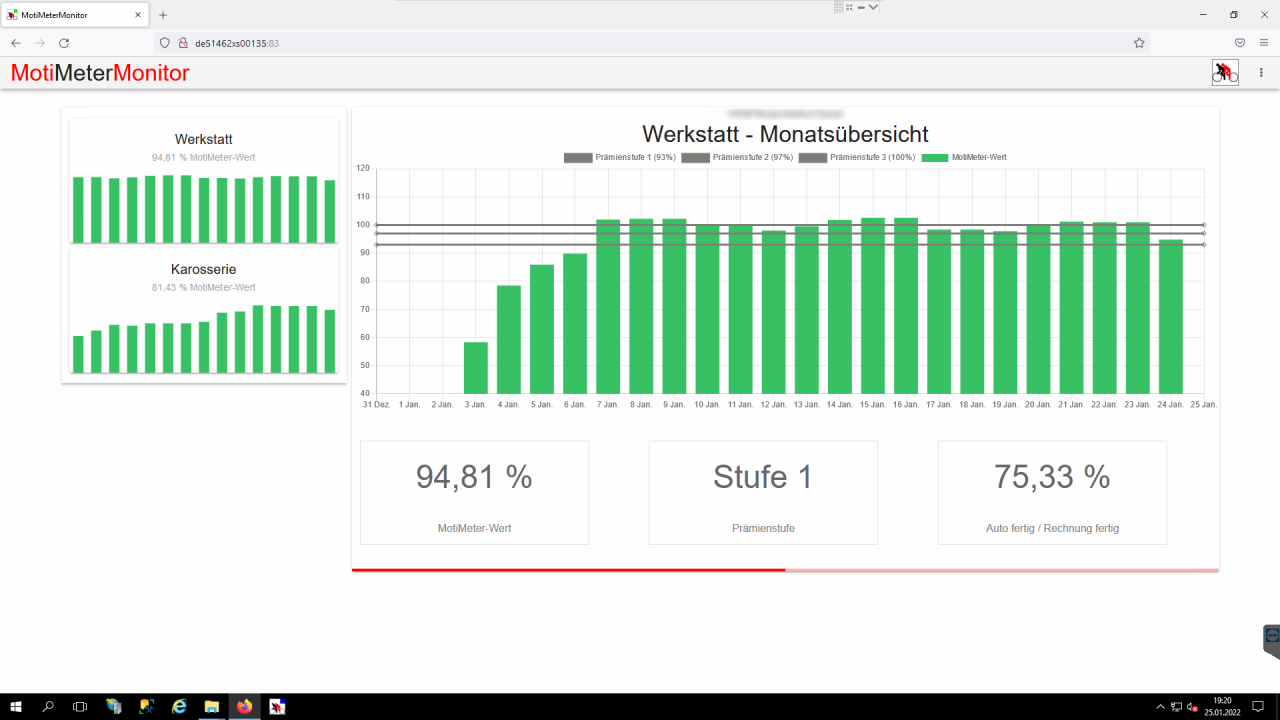Image resolution: width=1280 pixels, height=720 pixels.
Task: Click the cyclist logo icon top right
Action: (x=1224, y=71)
